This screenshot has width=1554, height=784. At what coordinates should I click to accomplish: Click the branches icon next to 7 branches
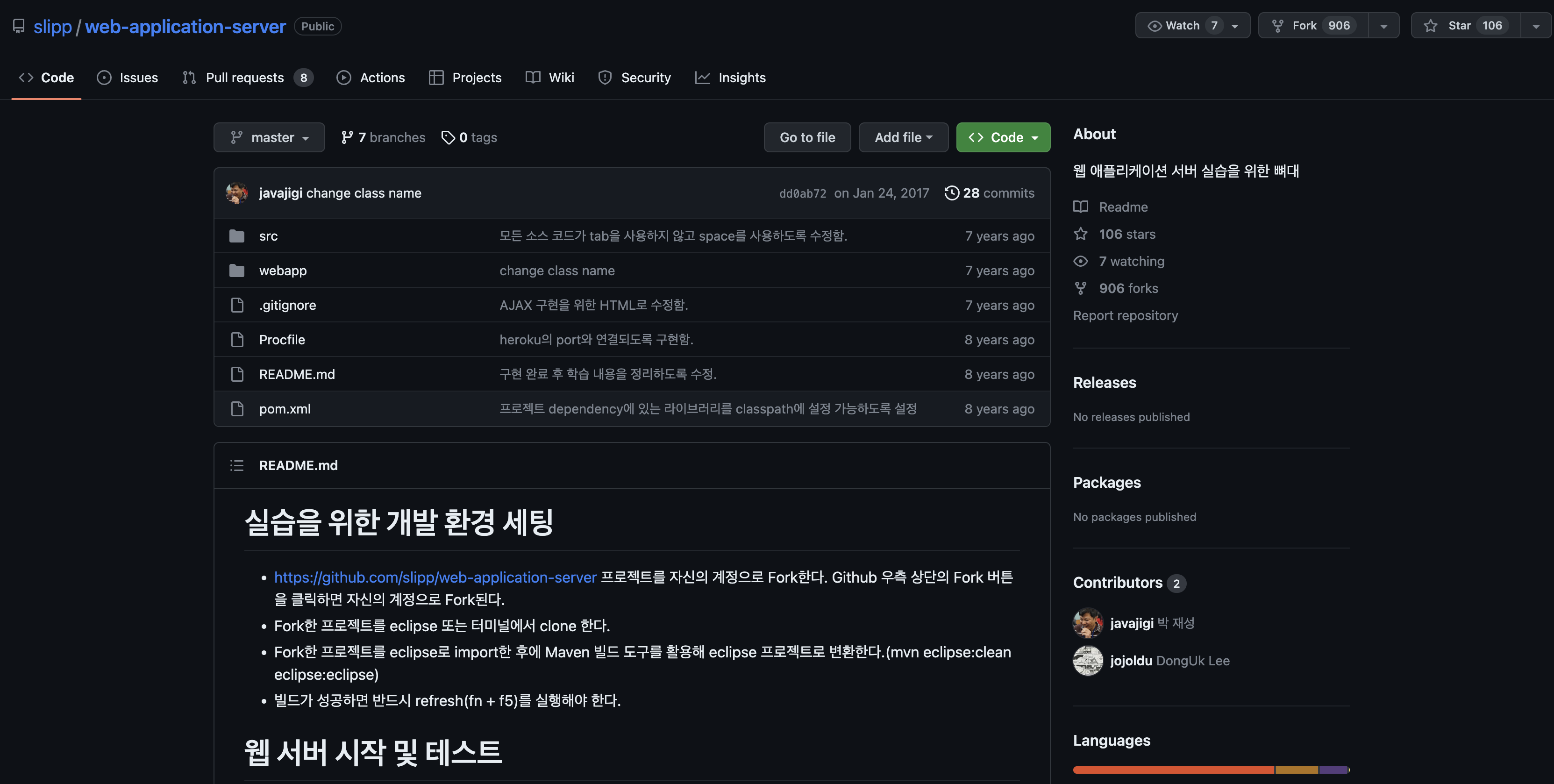pos(347,137)
